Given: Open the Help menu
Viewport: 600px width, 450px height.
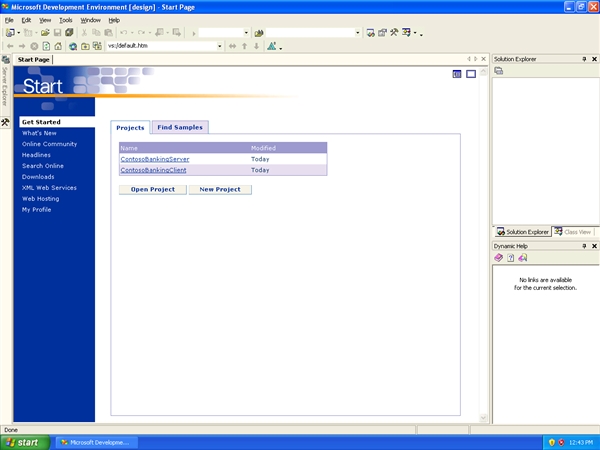Looking at the screenshot, I should pyautogui.click(x=114, y=20).
